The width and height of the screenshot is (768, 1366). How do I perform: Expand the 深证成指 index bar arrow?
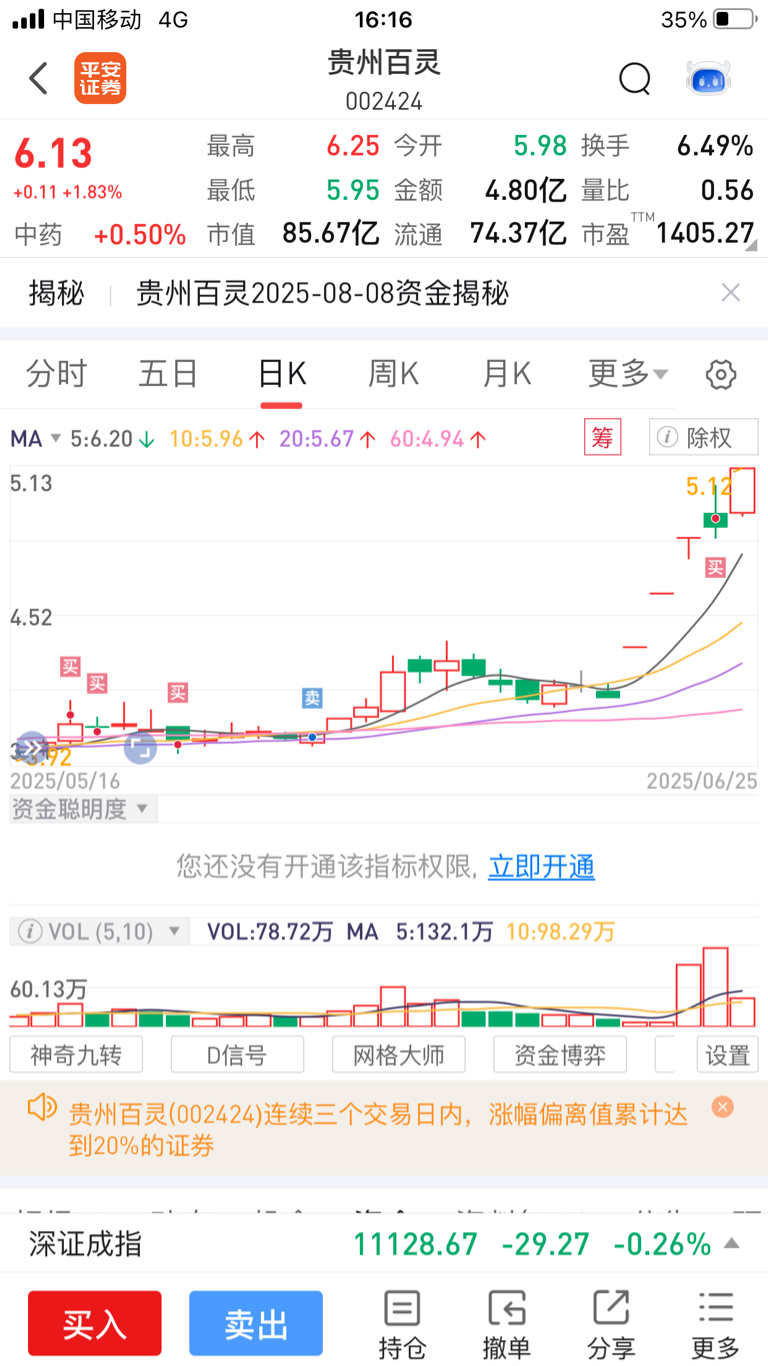pos(732,1244)
